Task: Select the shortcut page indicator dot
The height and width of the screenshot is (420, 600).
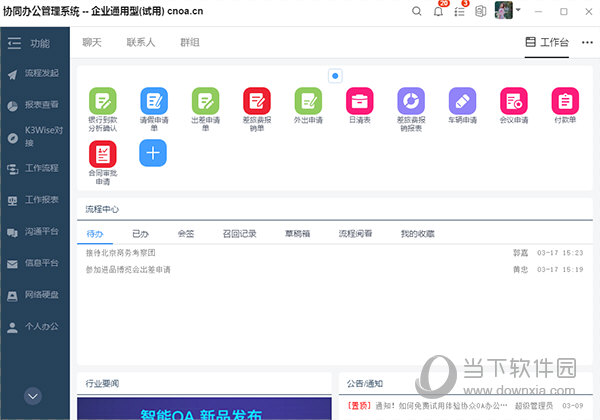Action: click(335, 76)
